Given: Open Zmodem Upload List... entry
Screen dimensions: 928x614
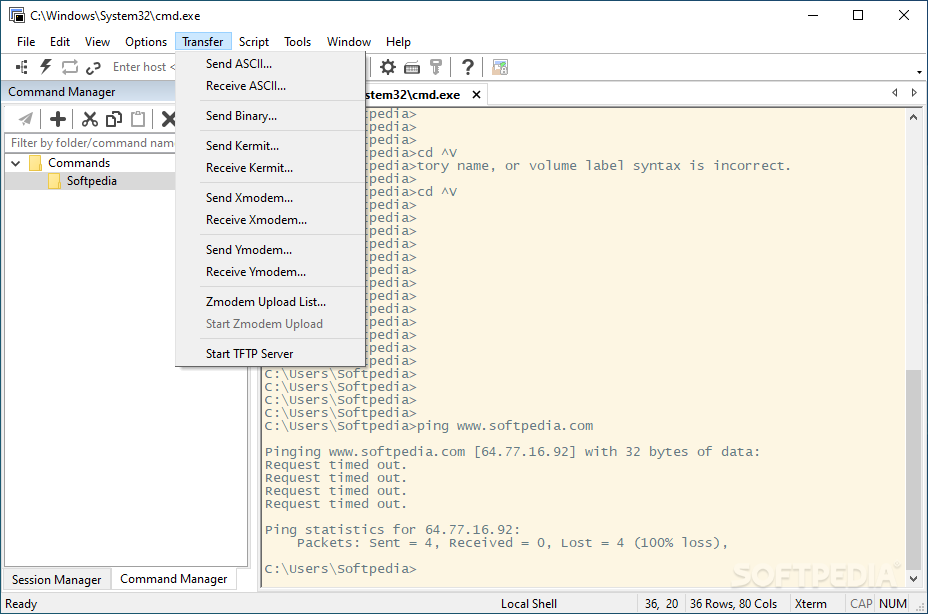Looking at the screenshot, I should tap(270, 302).
